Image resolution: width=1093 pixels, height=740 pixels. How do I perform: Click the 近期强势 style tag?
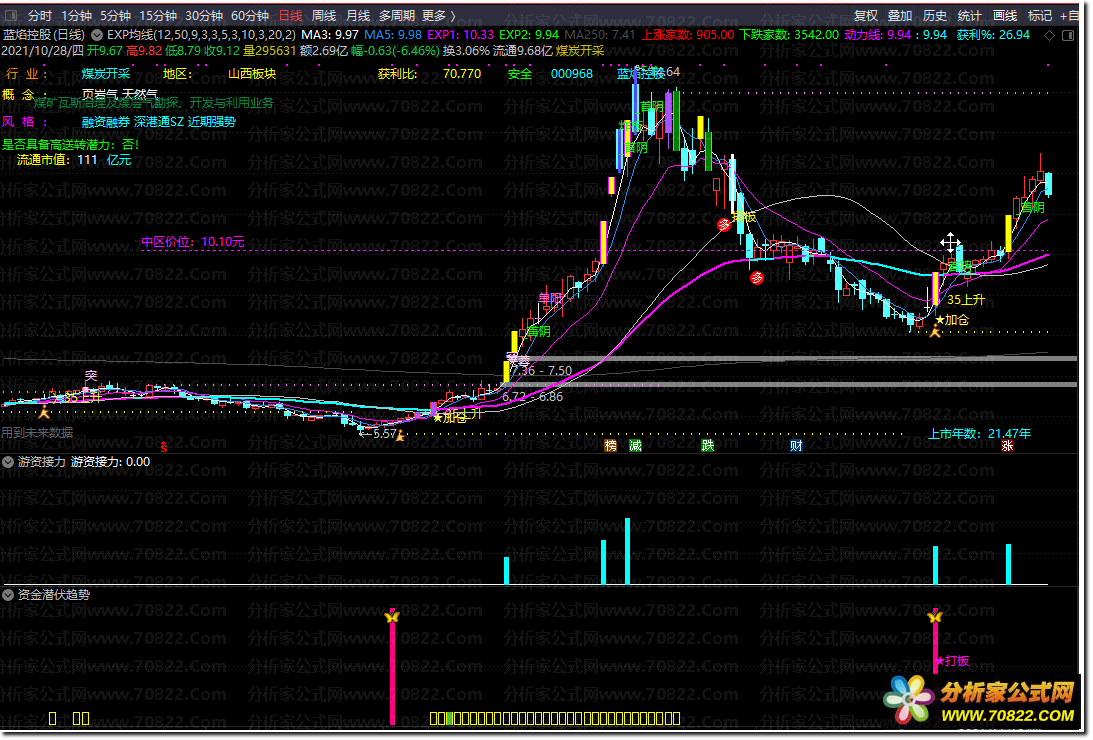[212, 122]
